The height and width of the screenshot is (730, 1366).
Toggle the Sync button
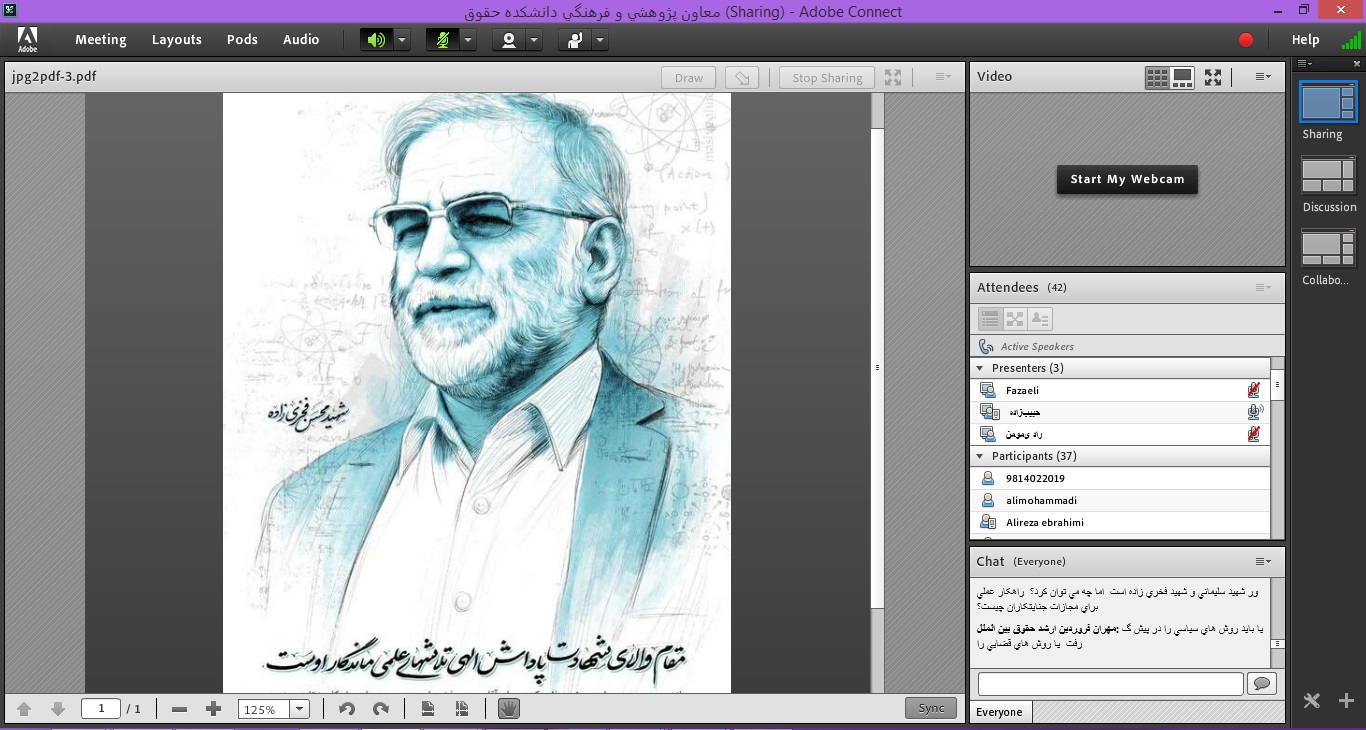[931, 708]
